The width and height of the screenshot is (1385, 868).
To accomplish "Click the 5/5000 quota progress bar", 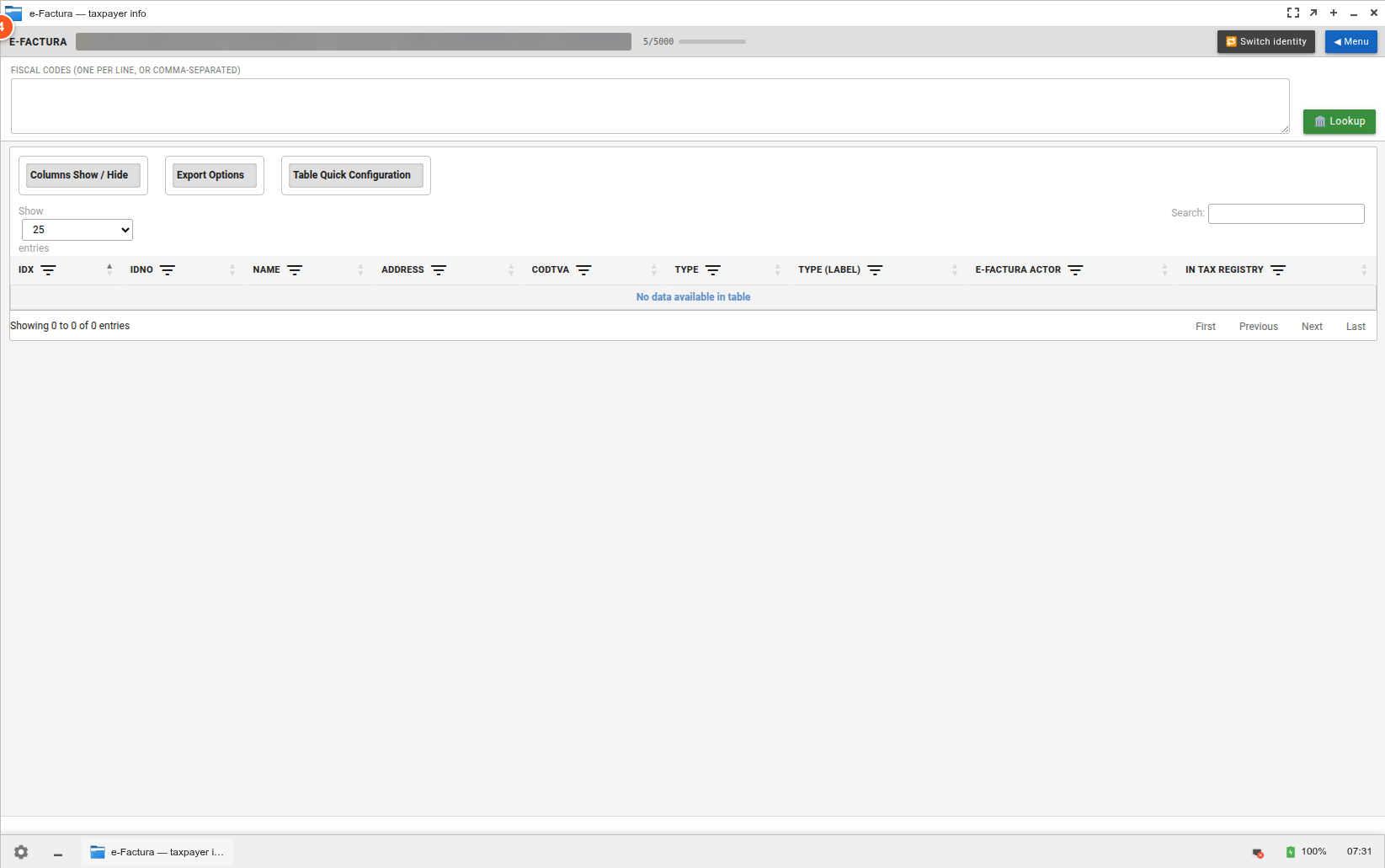I will click(712, 41).
